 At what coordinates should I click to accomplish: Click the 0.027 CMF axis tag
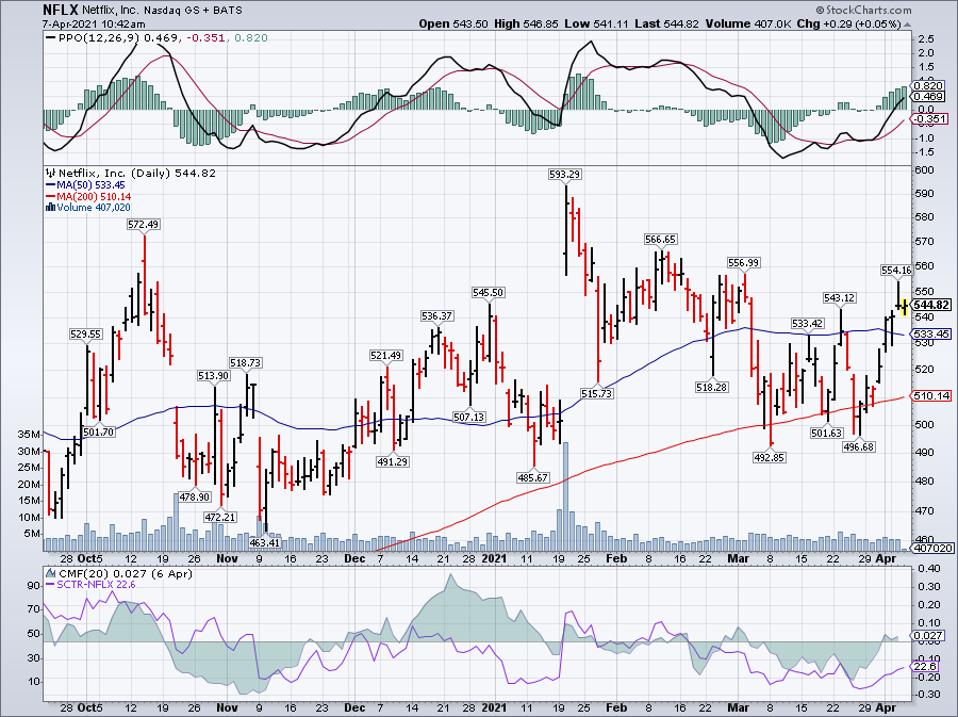point(928,635)
